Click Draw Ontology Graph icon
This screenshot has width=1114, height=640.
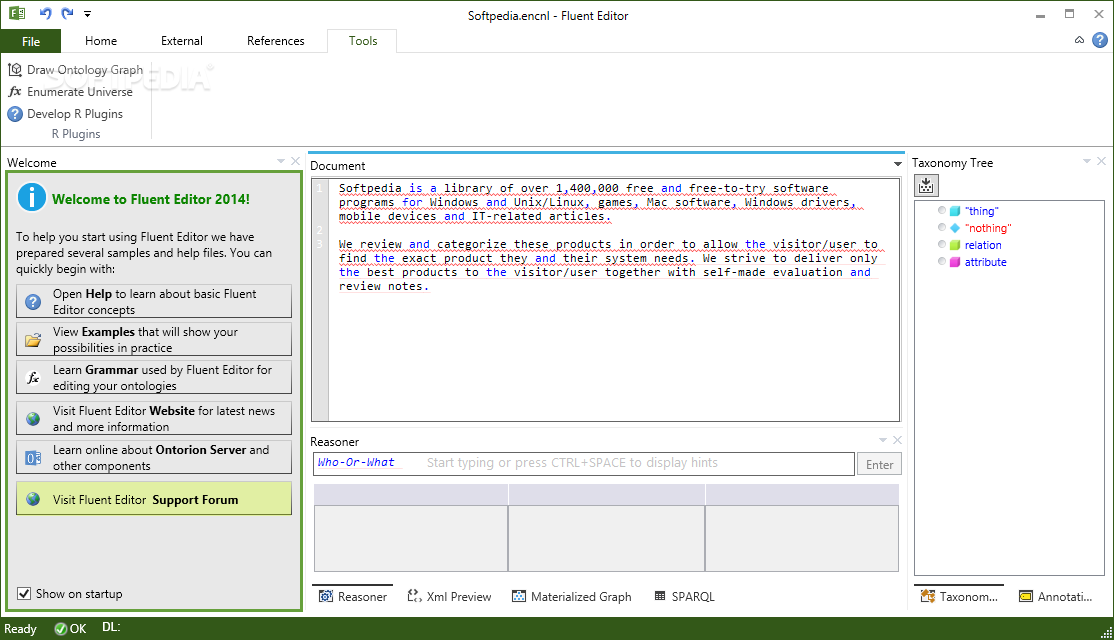(x=15, y=70)
